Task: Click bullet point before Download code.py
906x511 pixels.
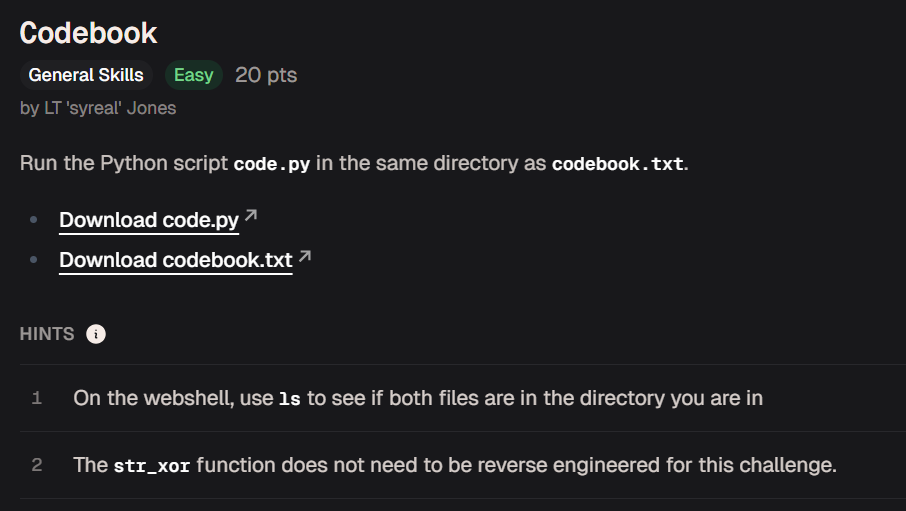Action: coord(34,220)
